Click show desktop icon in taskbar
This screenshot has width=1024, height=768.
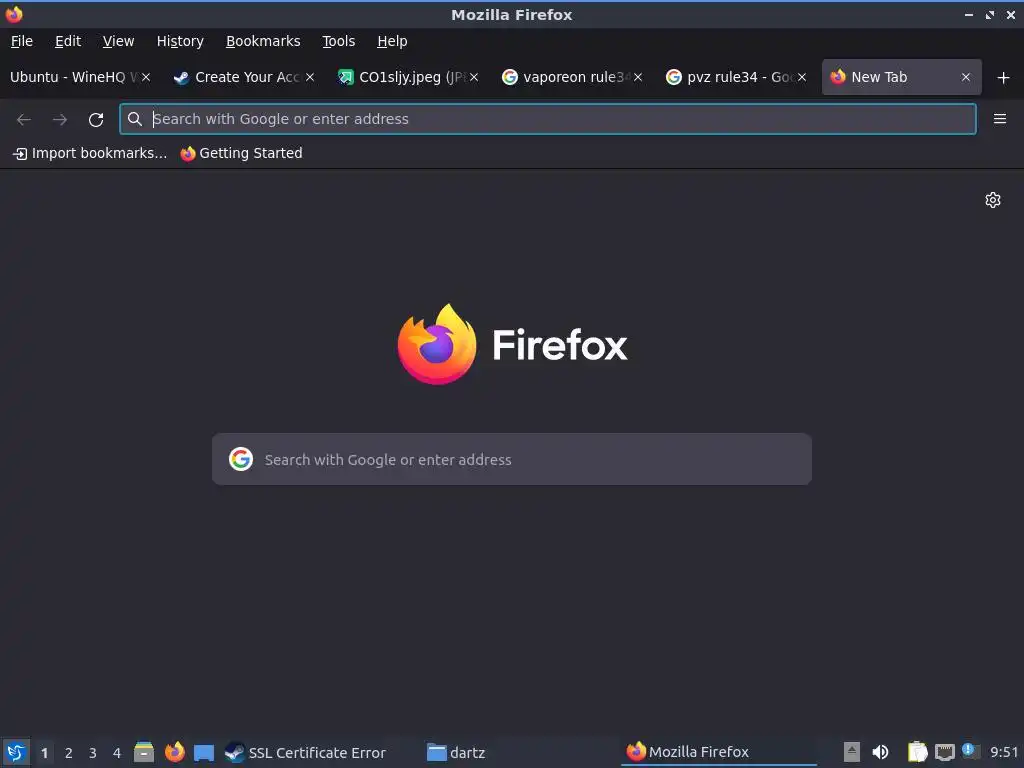point(204,752)
